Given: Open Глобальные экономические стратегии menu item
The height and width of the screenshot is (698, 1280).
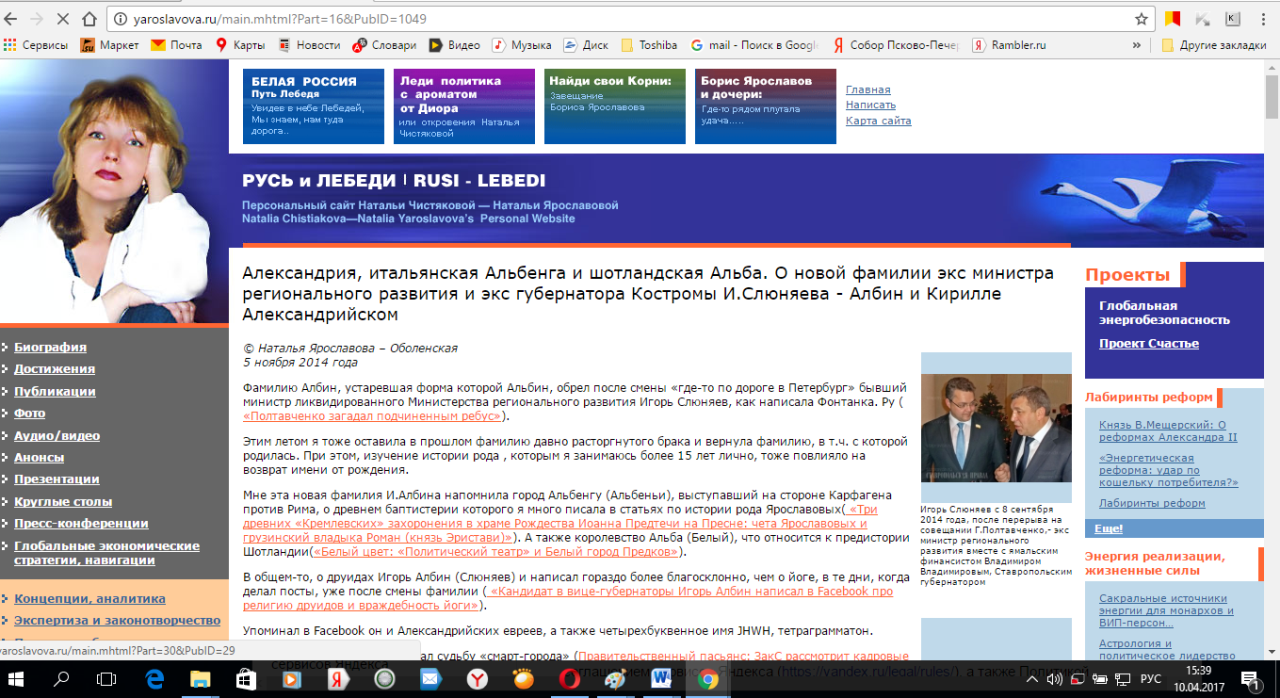Looking at the screenshot, I should 107,553.
